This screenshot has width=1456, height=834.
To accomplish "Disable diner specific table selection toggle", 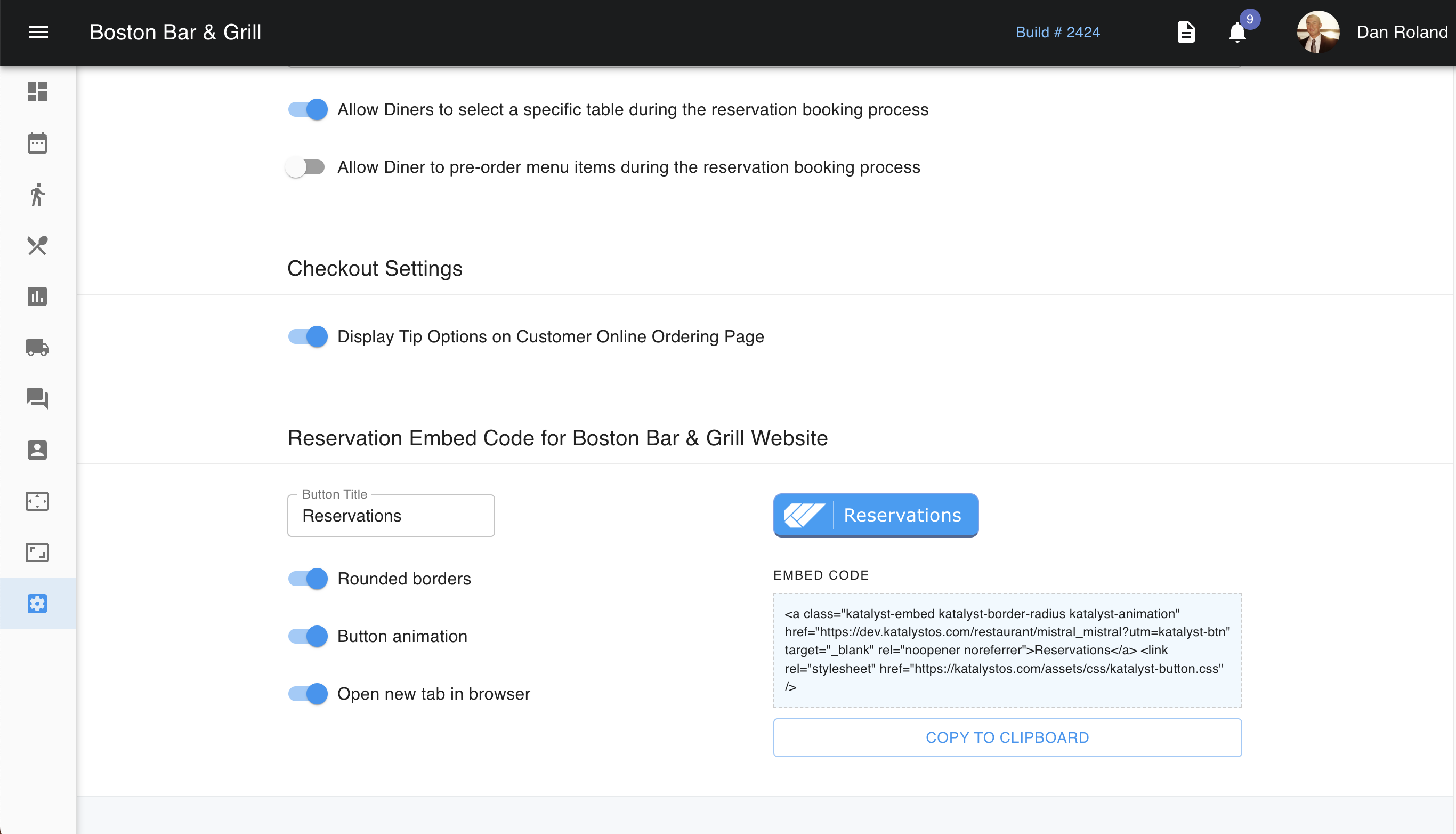I will 308,109.
